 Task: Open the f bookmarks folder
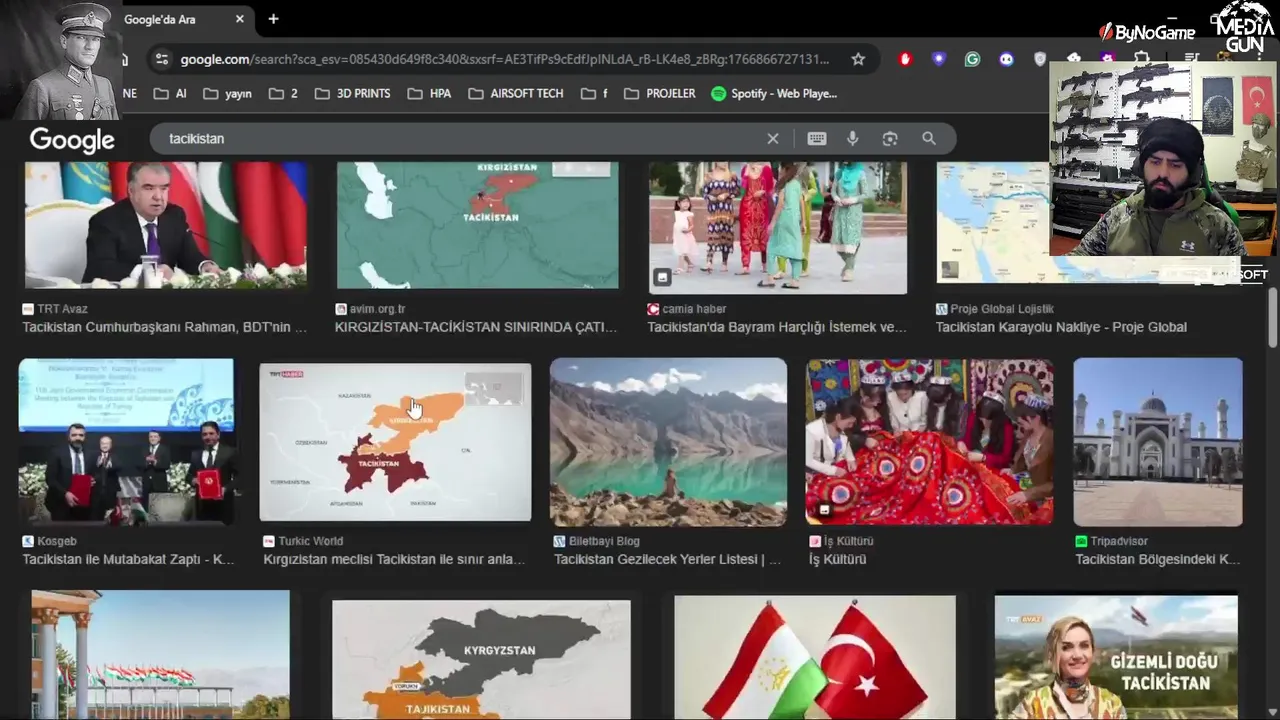pos(594,93)
